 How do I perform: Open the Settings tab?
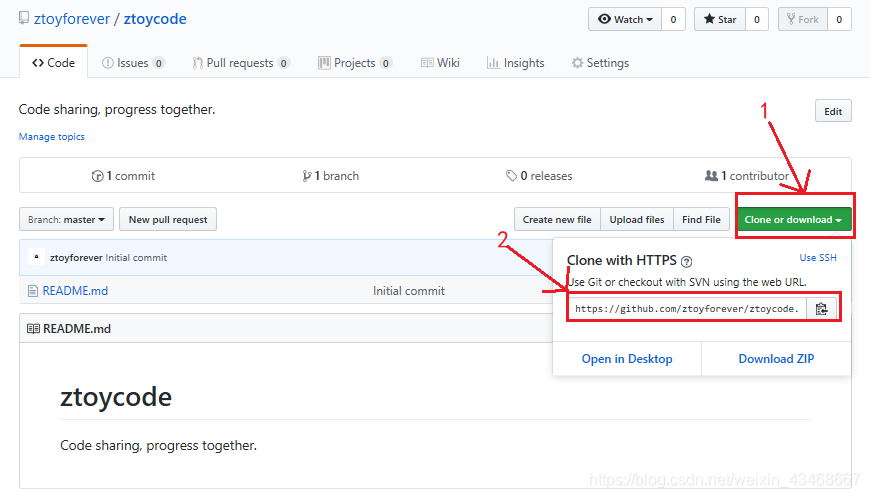[x=600, y=63]
